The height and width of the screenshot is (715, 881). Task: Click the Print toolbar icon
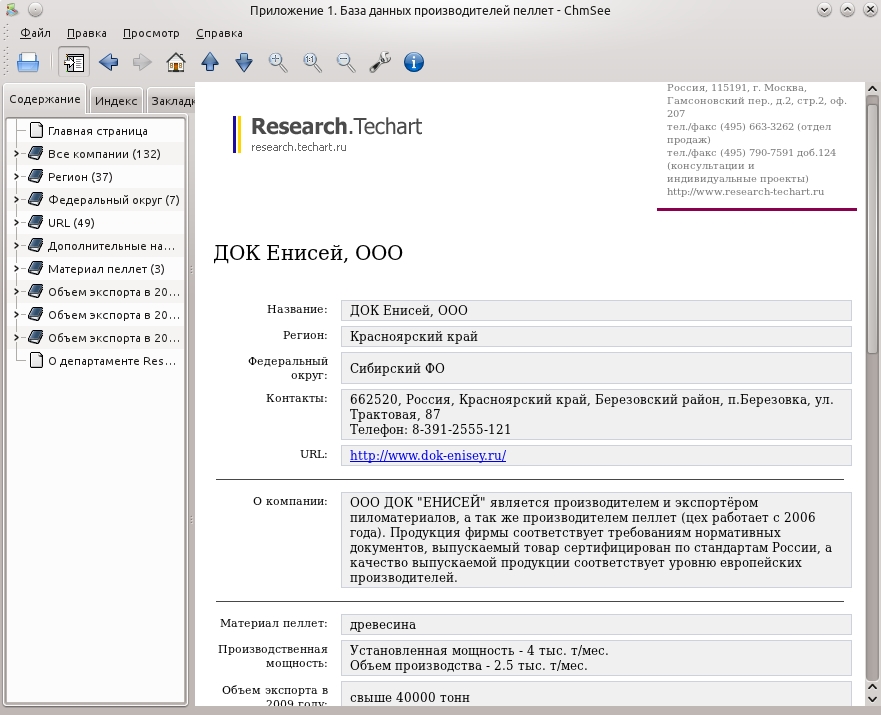click(28, 62)
